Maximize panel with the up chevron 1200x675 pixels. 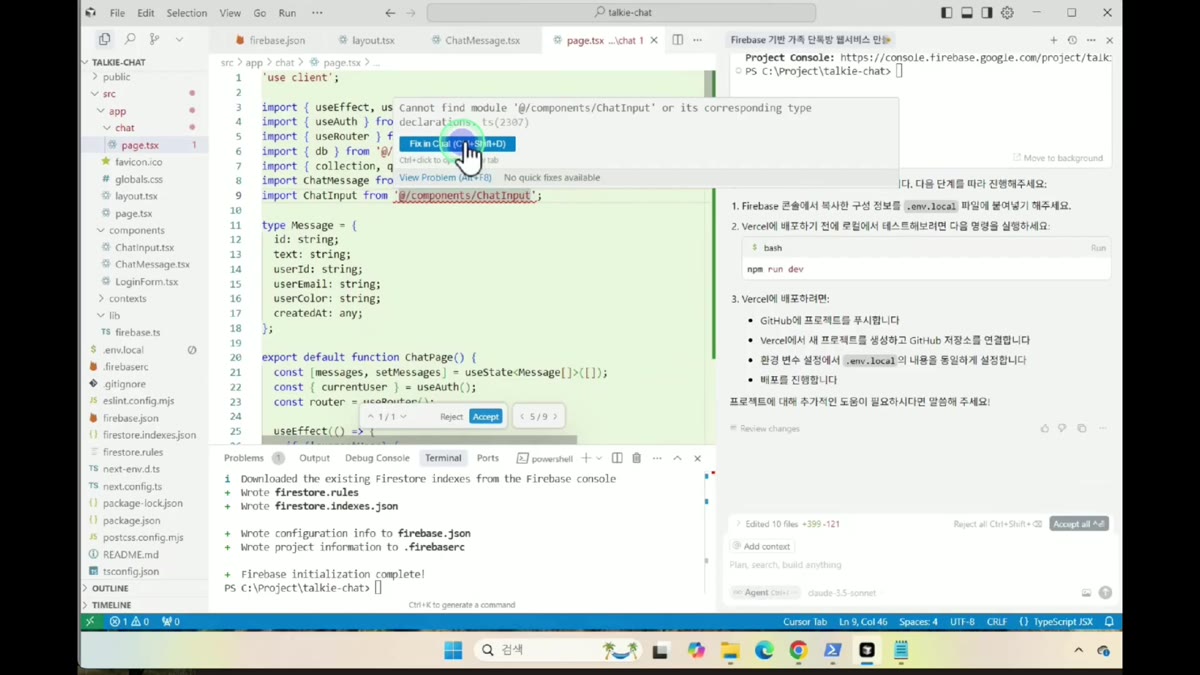[677, 458]
